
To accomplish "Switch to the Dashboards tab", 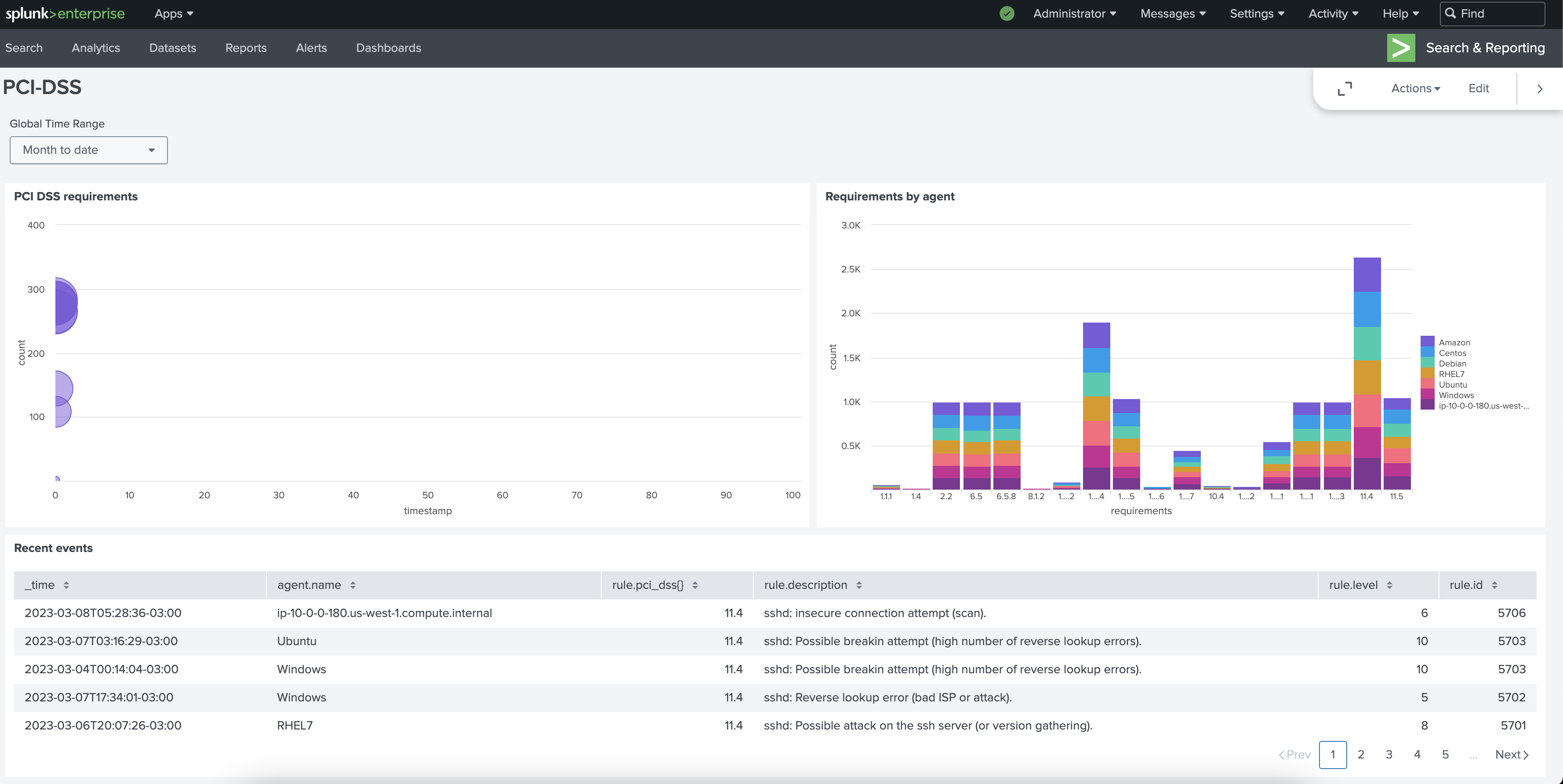I will pos(389,48).
